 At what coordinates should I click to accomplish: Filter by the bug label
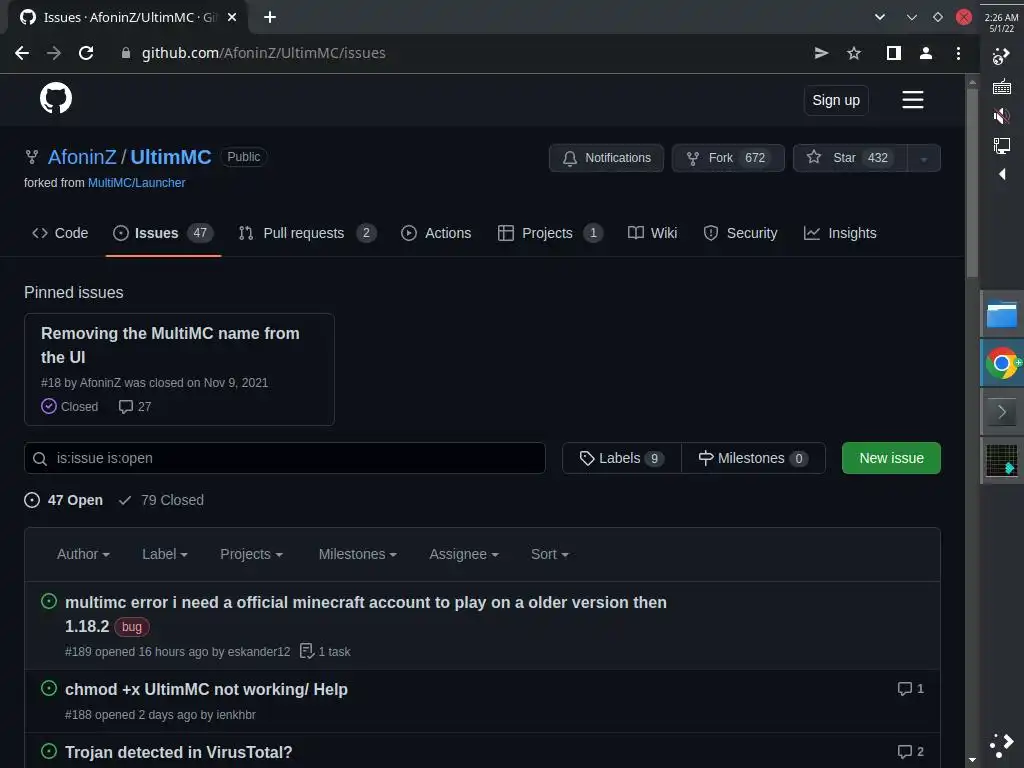click(x=132, y=627)
